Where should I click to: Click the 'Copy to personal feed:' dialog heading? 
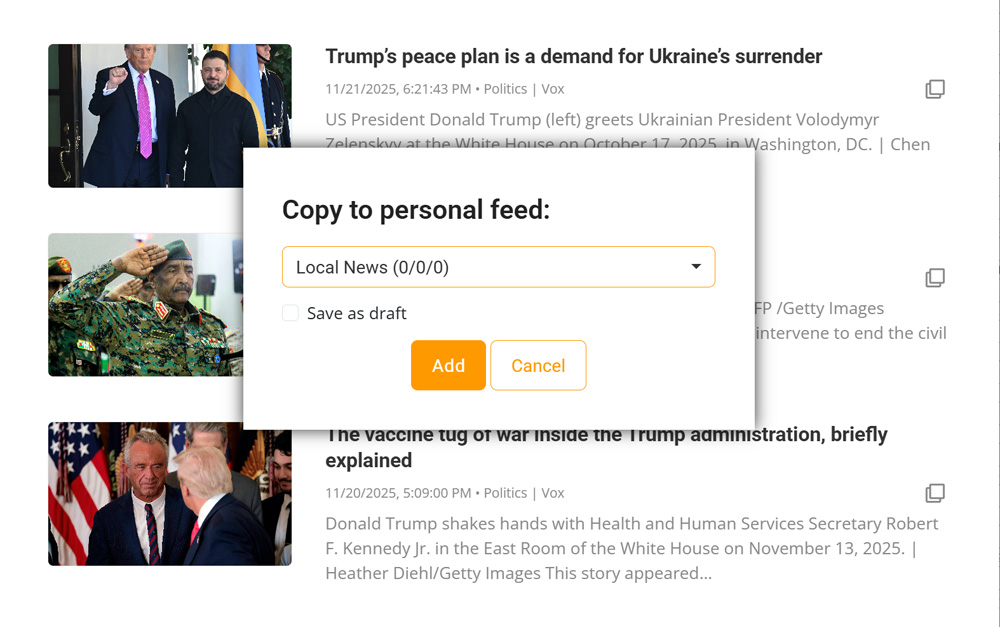pos(416,210)
